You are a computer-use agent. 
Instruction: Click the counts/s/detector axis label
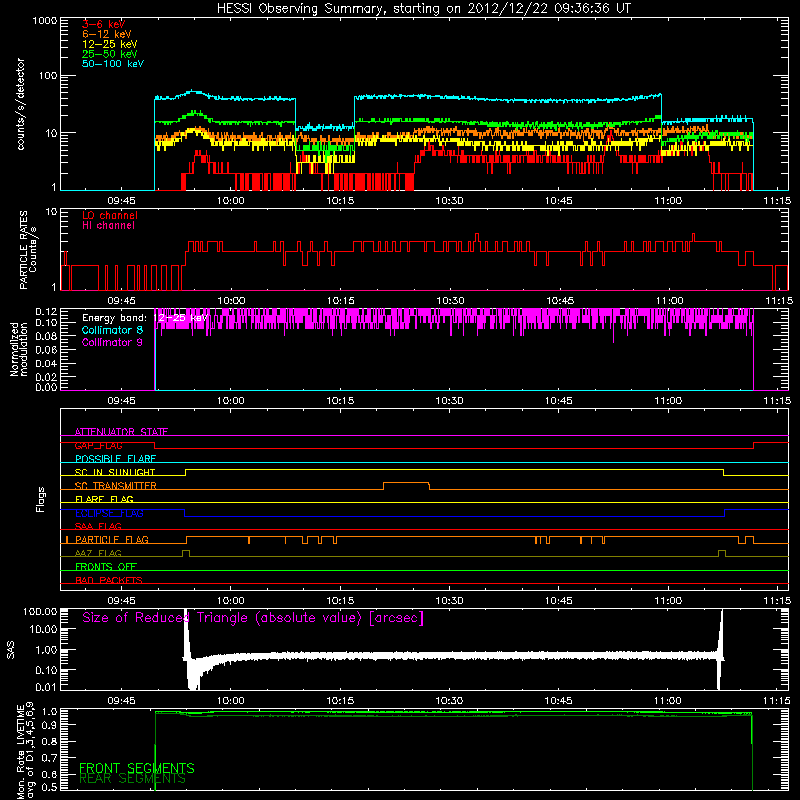tap(21, 104)
